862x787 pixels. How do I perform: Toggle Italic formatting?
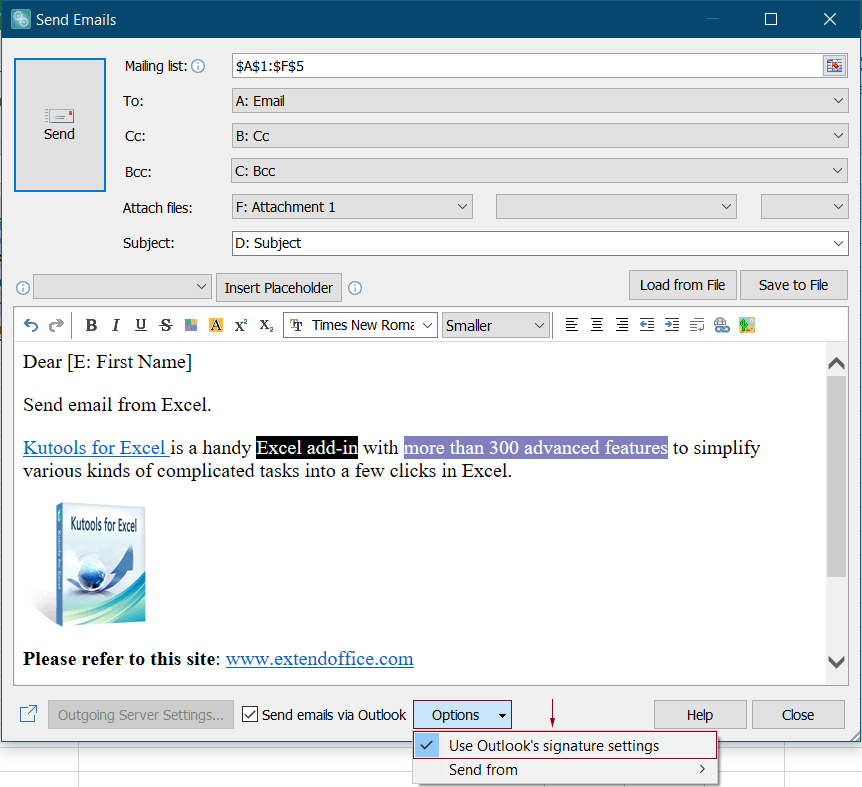click(x=116, y=325)
